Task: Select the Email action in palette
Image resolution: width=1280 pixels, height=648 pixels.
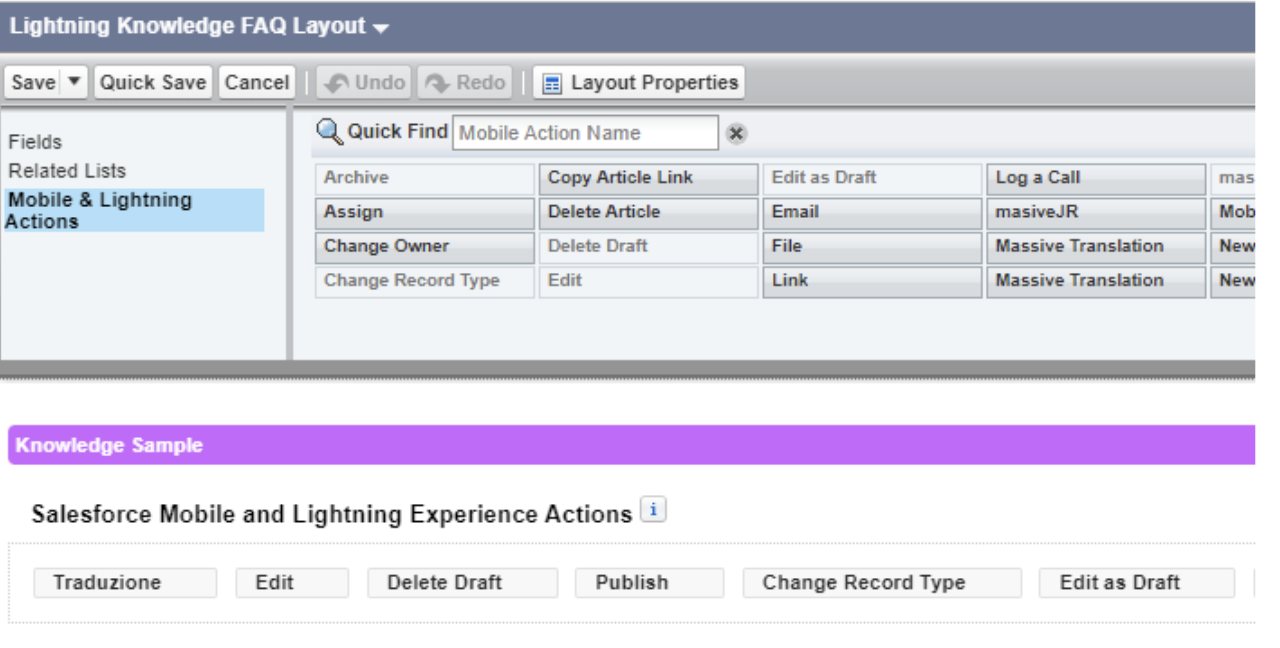Action: [x=873, y=213]
